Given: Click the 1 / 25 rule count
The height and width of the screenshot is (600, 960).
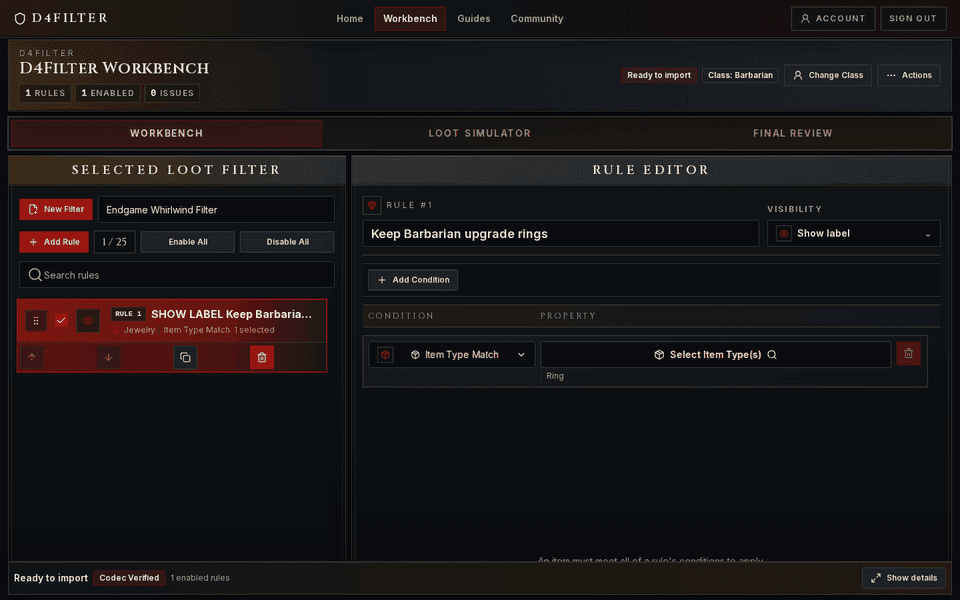Looking at the screenshot, I should [114, 242].
